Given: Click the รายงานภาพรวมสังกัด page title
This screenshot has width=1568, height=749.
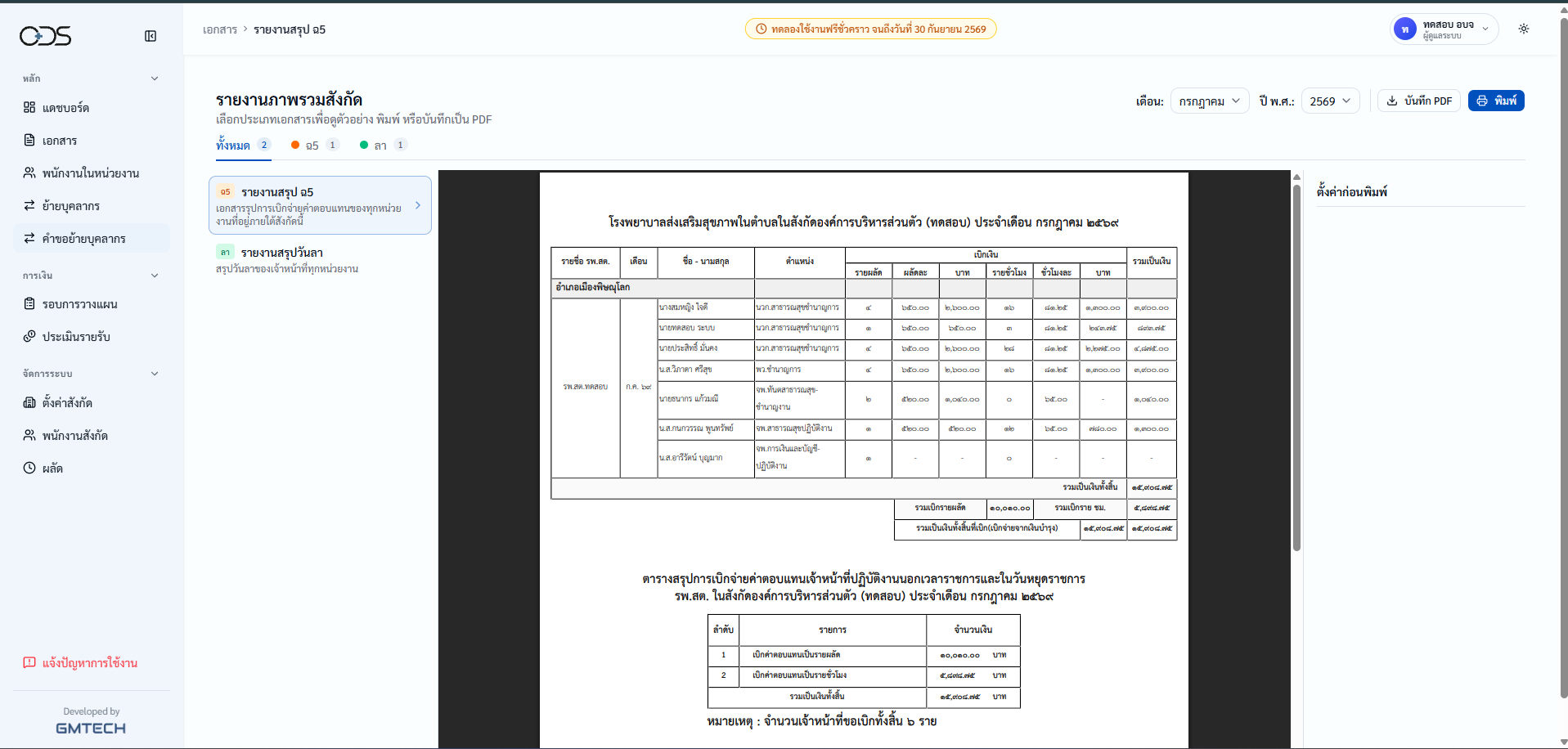Looking at the screenshot, I should (x=289, y=100).
